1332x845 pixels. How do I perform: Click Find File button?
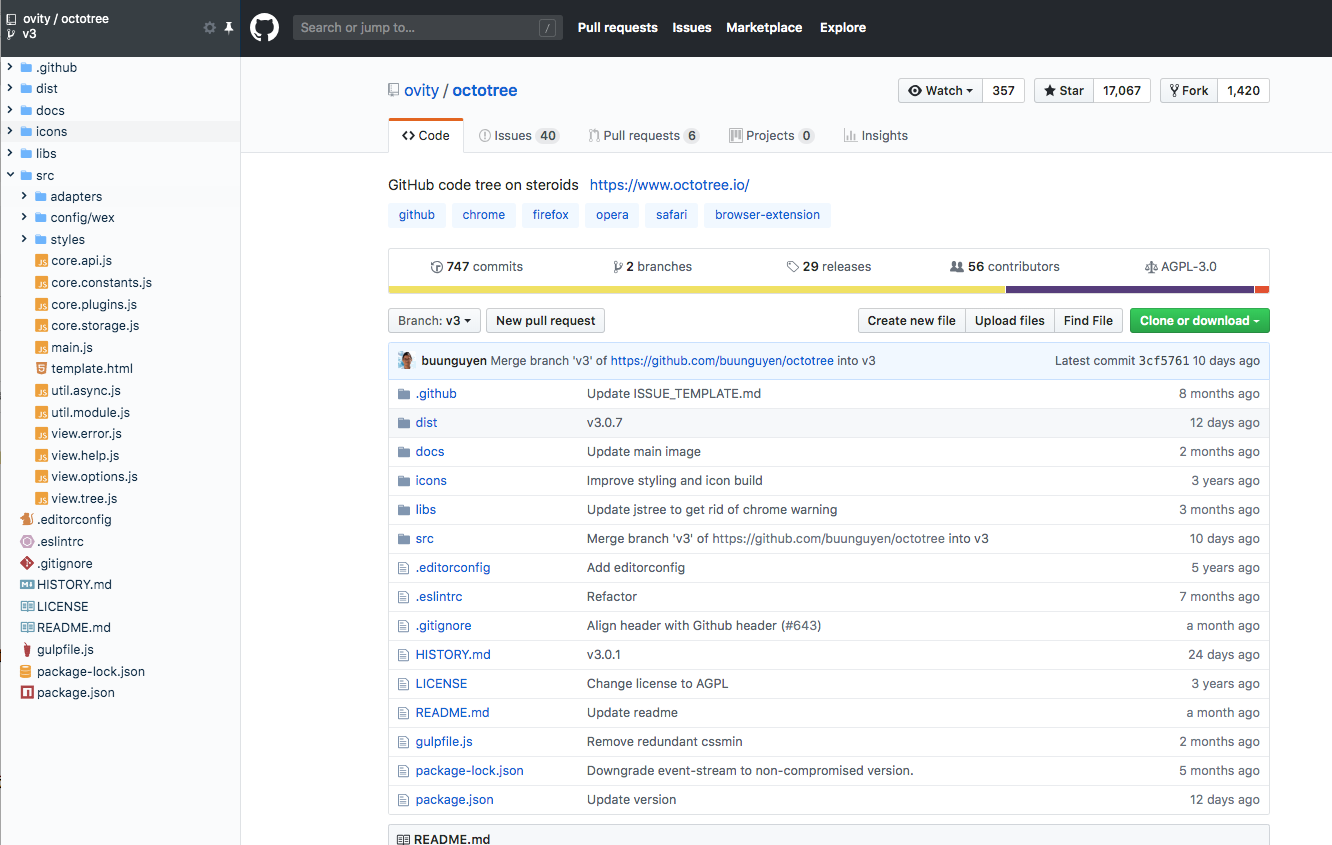tap(1088, 321)
